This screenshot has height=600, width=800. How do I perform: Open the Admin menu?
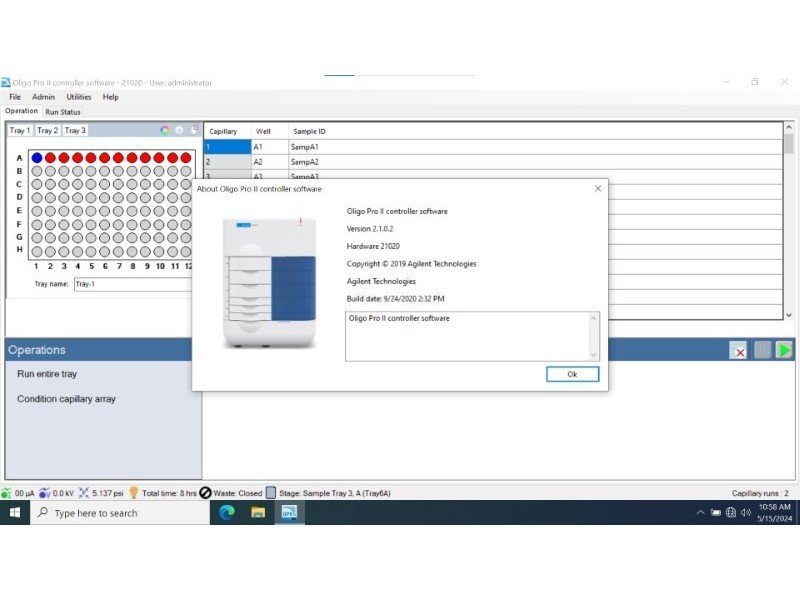click(43, 97)
